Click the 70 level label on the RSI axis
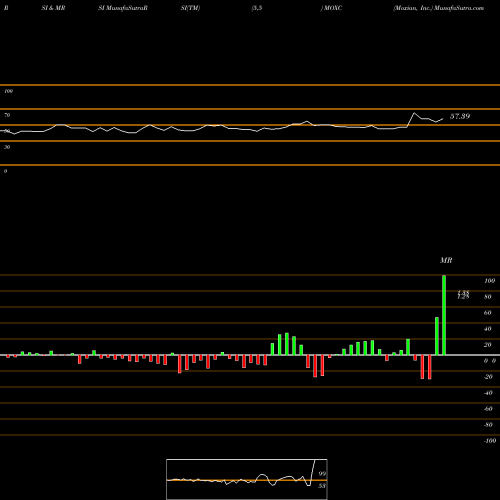Viewport: 500px width, 500px height. coord(7,115)
